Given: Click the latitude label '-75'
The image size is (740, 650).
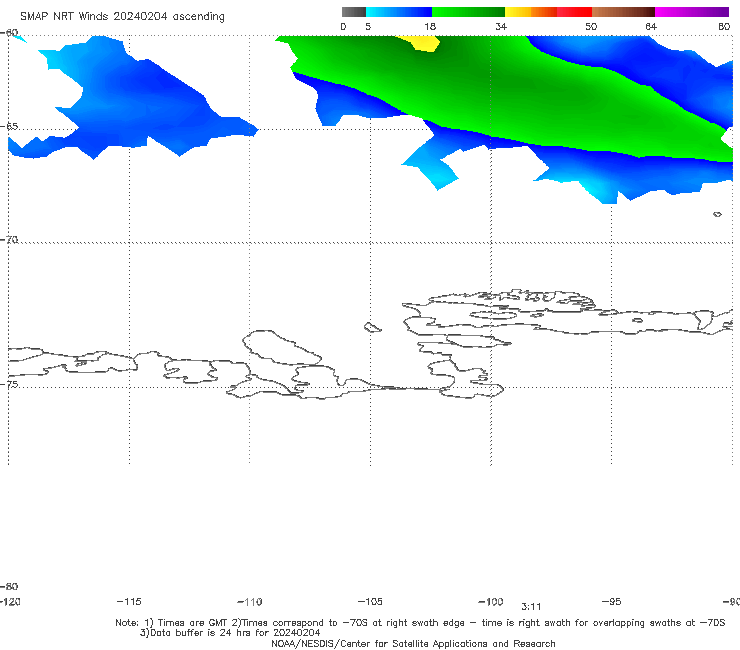Looking at the screenshot, I should (9, 384).
